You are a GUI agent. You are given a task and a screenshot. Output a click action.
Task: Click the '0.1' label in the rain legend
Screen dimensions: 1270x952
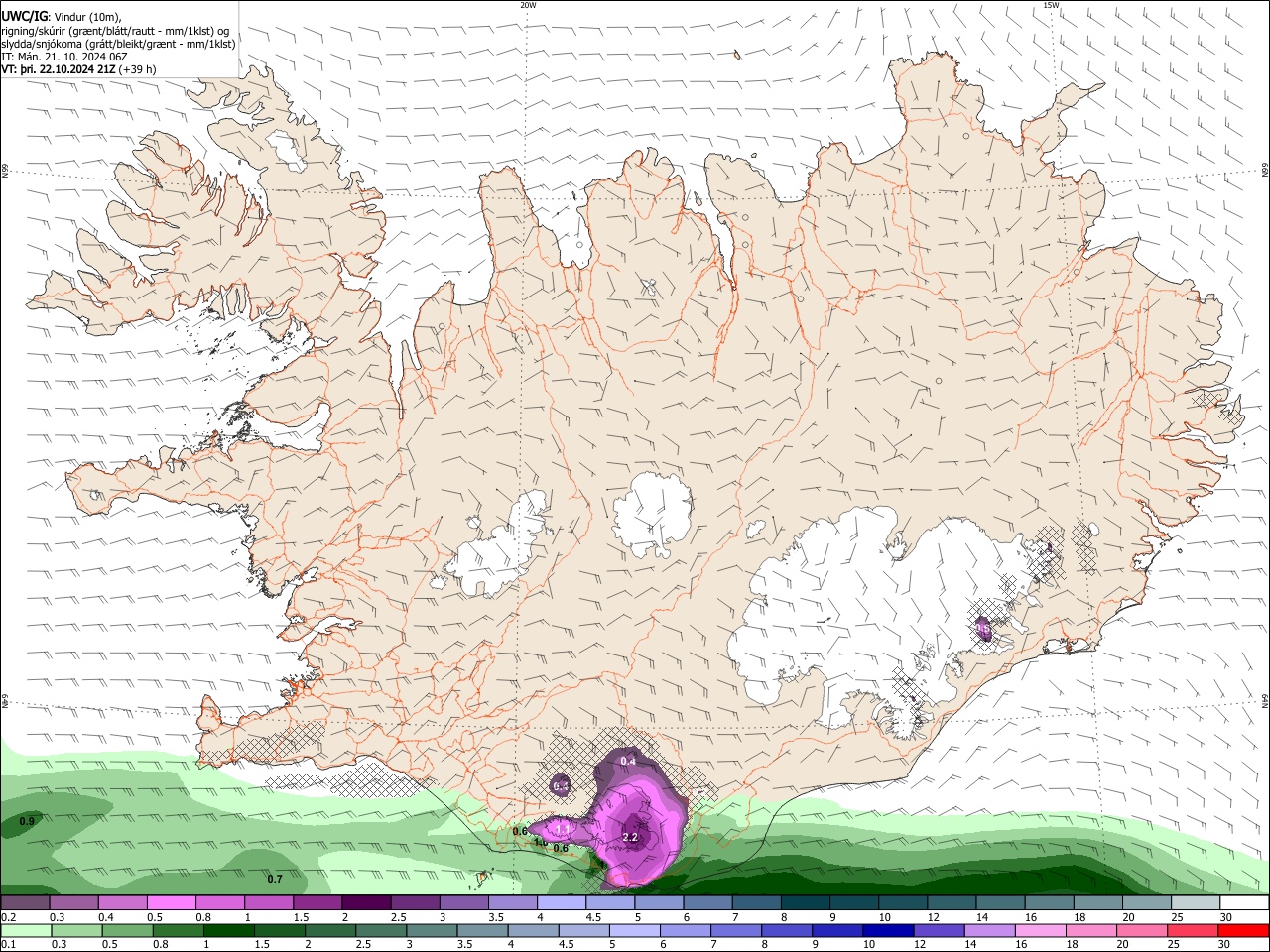coord(9,945)
